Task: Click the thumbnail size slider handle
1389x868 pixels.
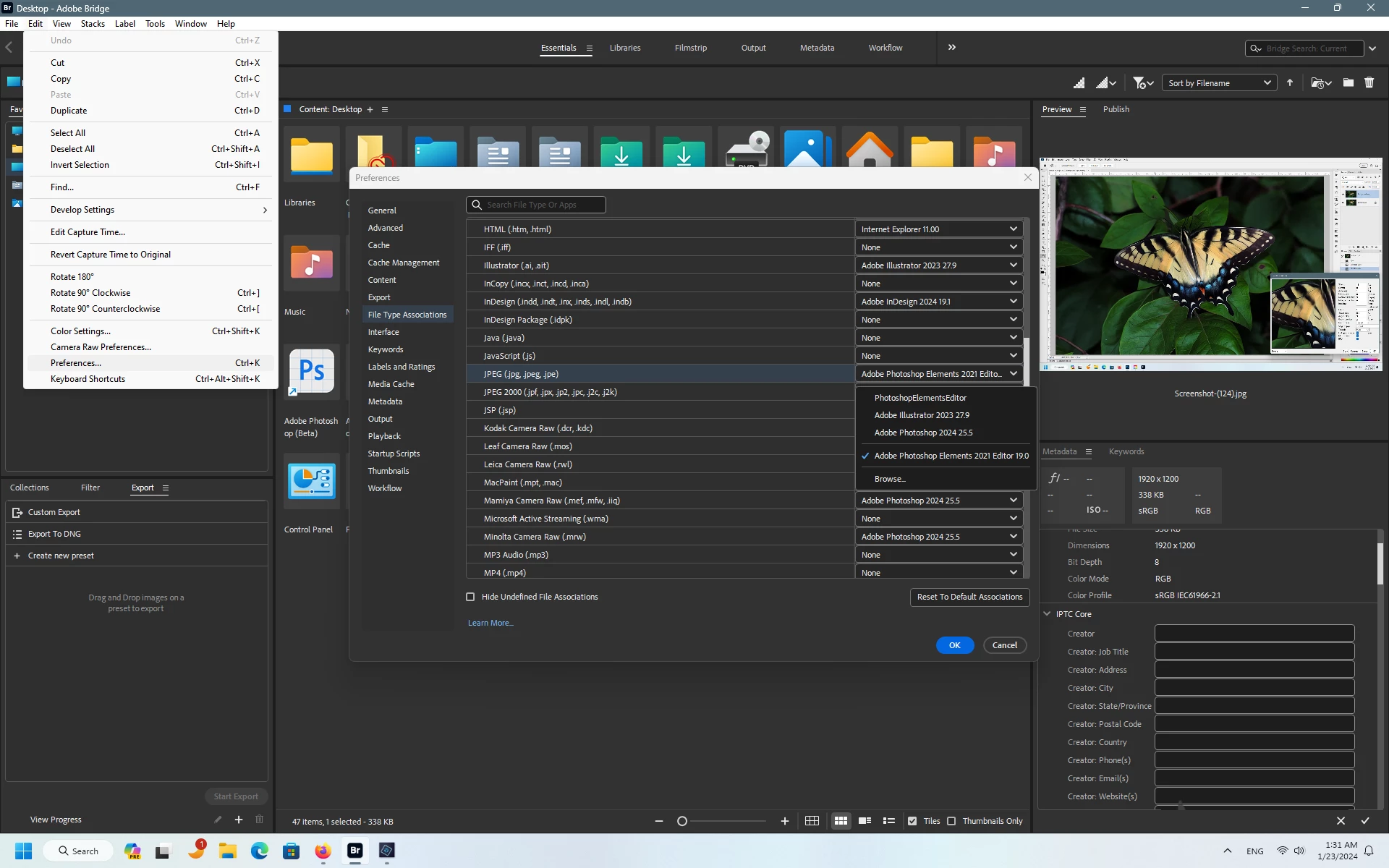Action: pos(681,821)
